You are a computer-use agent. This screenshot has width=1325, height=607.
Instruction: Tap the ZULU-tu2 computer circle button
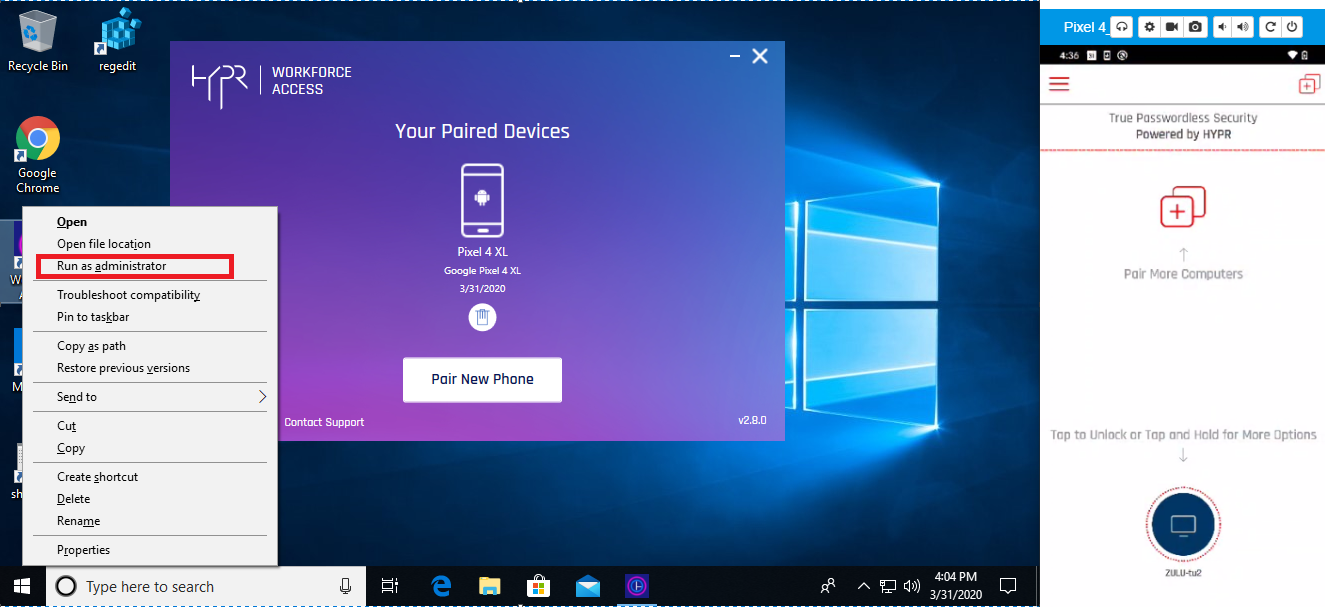tap(1183, 526)
